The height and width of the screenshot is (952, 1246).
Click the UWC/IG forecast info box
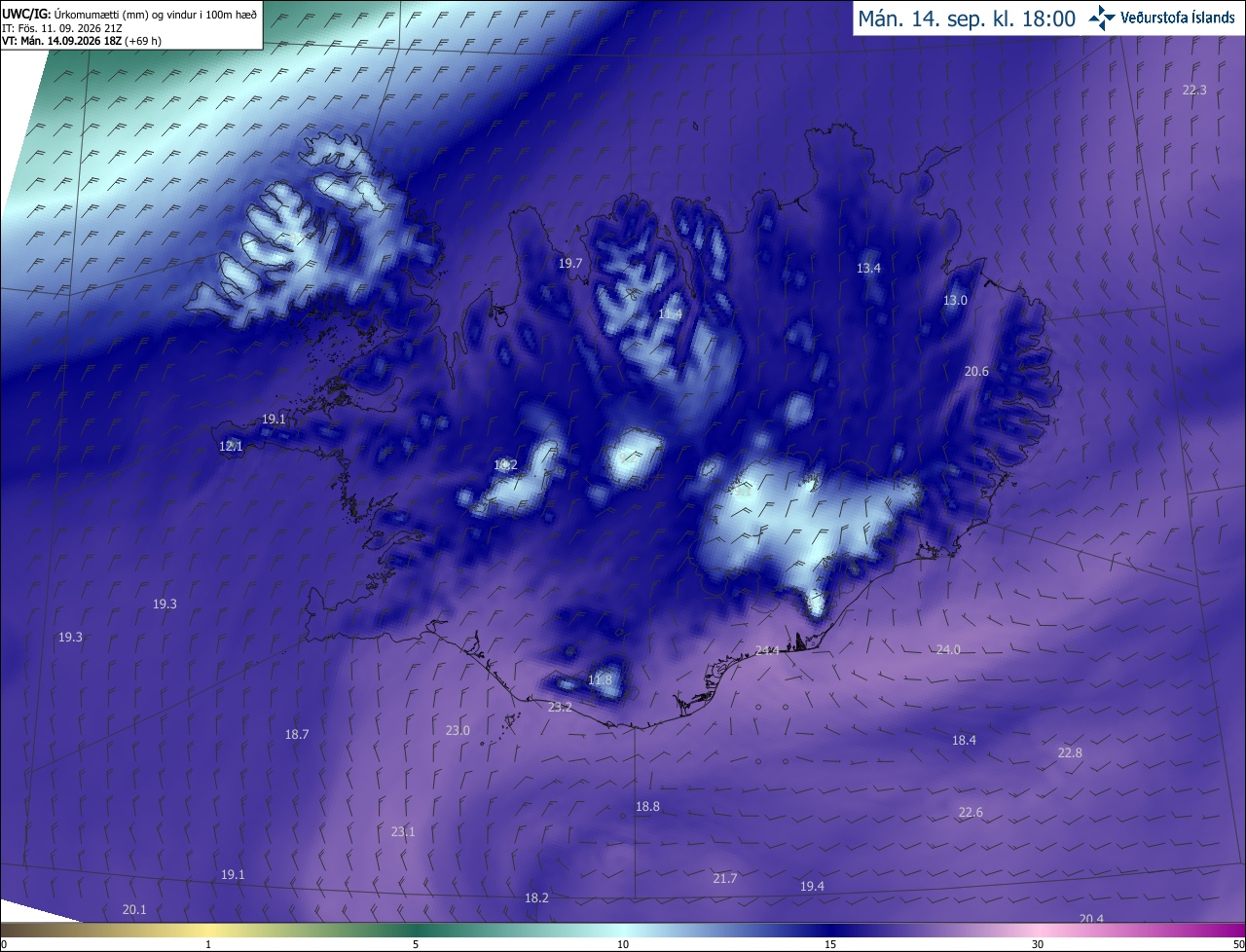(x=130, y=24)
